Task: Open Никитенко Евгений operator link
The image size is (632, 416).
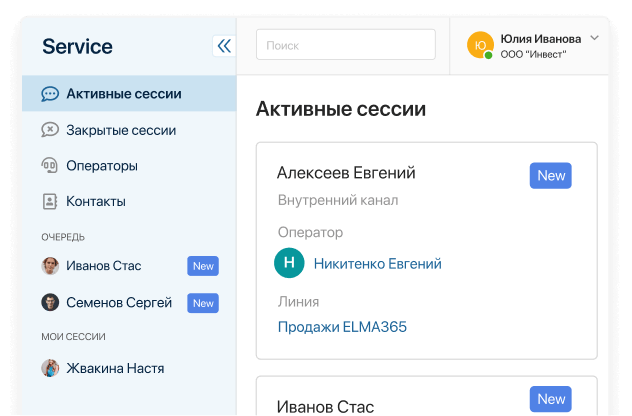Action: (x=377, y=264)
